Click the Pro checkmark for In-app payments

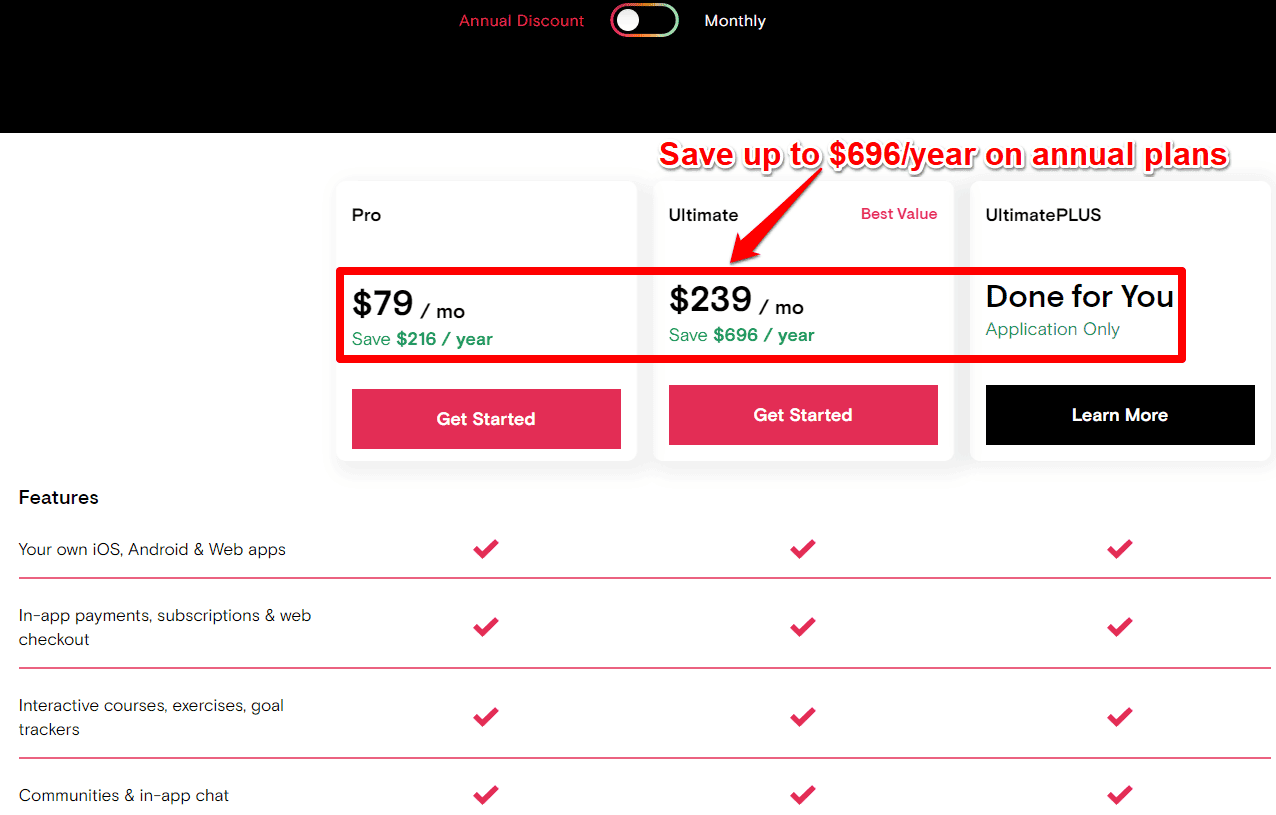click(x=486, y=627)
